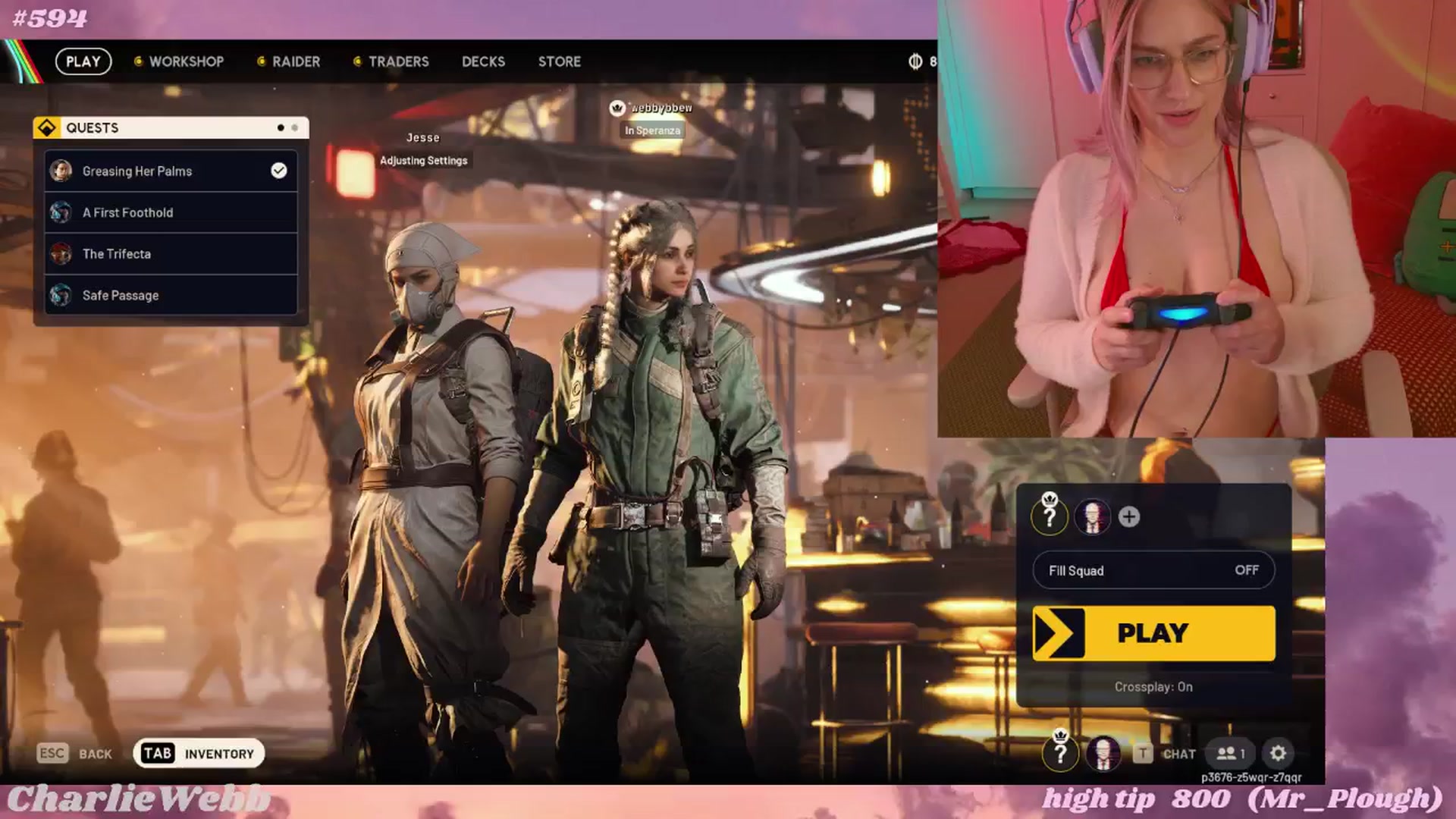This screenshot has height=819, width=1456.
Task: Click the currency coin icon in top bar
Action: coord(915,61)
